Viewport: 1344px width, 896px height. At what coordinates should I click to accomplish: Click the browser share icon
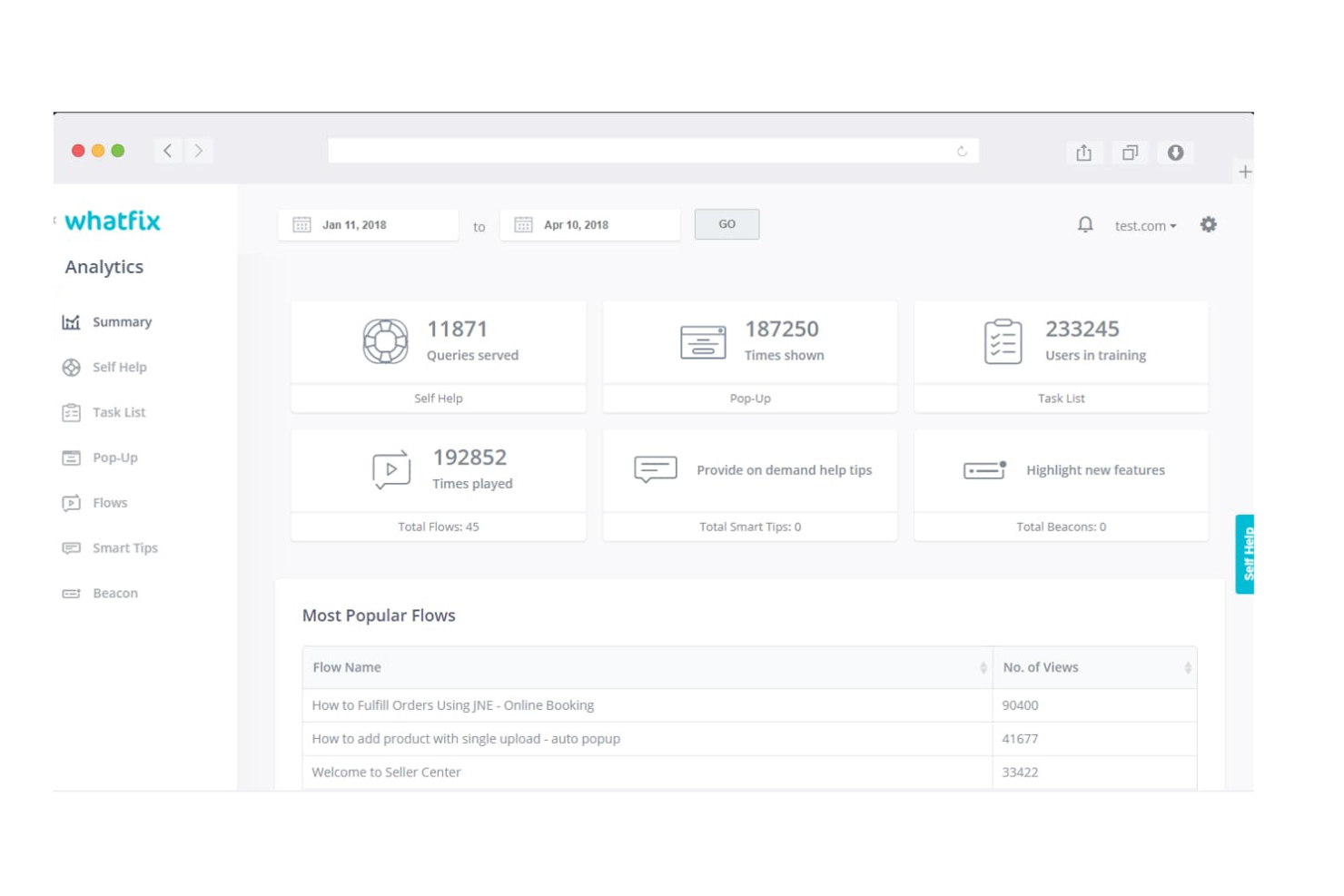point(1084,153)
